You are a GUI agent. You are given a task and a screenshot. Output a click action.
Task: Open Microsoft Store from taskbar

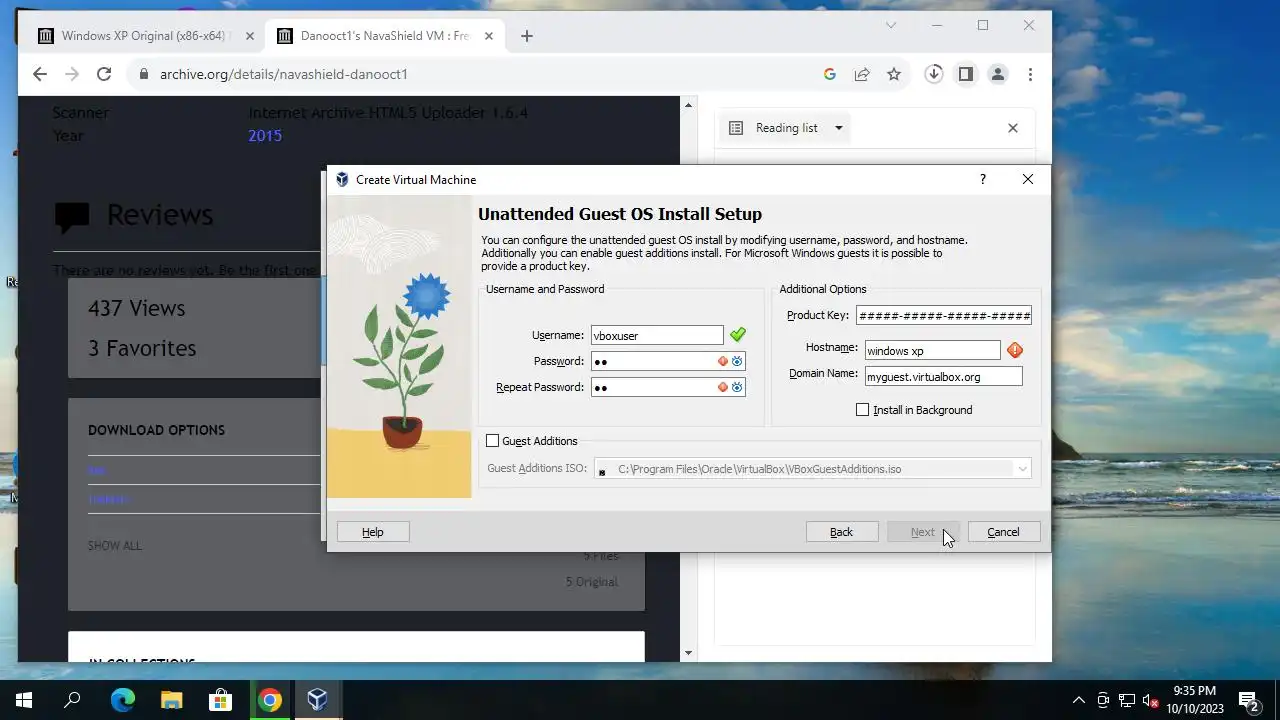coord(220,700)
